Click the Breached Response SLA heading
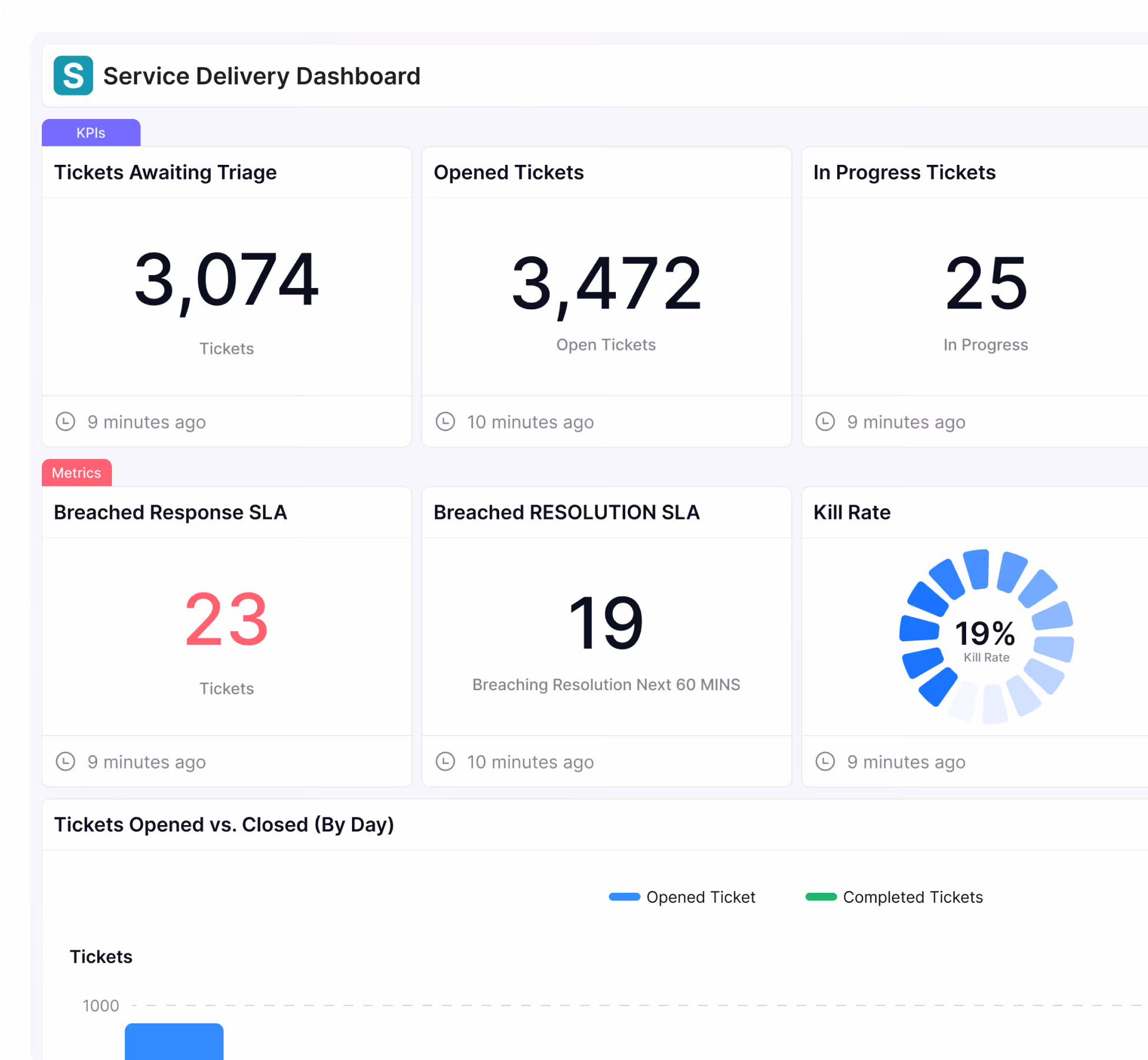Viewport: 1148px width, 1060px height. coord(170,512)
